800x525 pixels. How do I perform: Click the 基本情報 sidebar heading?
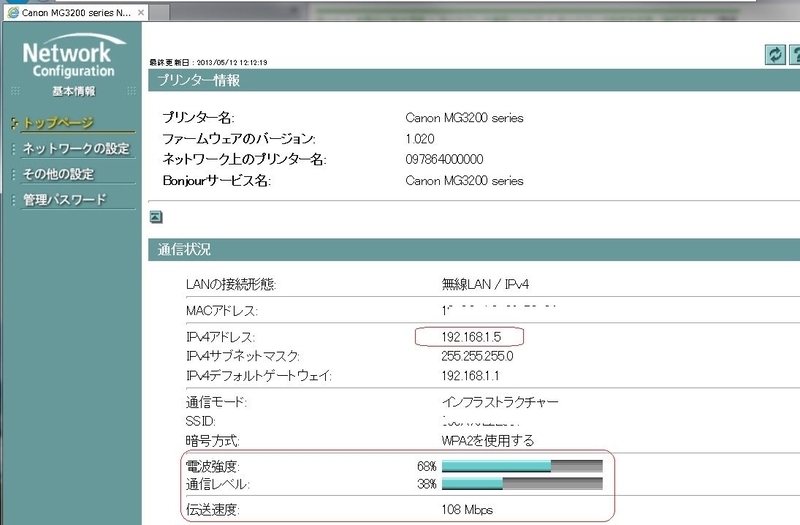(74, 91)
